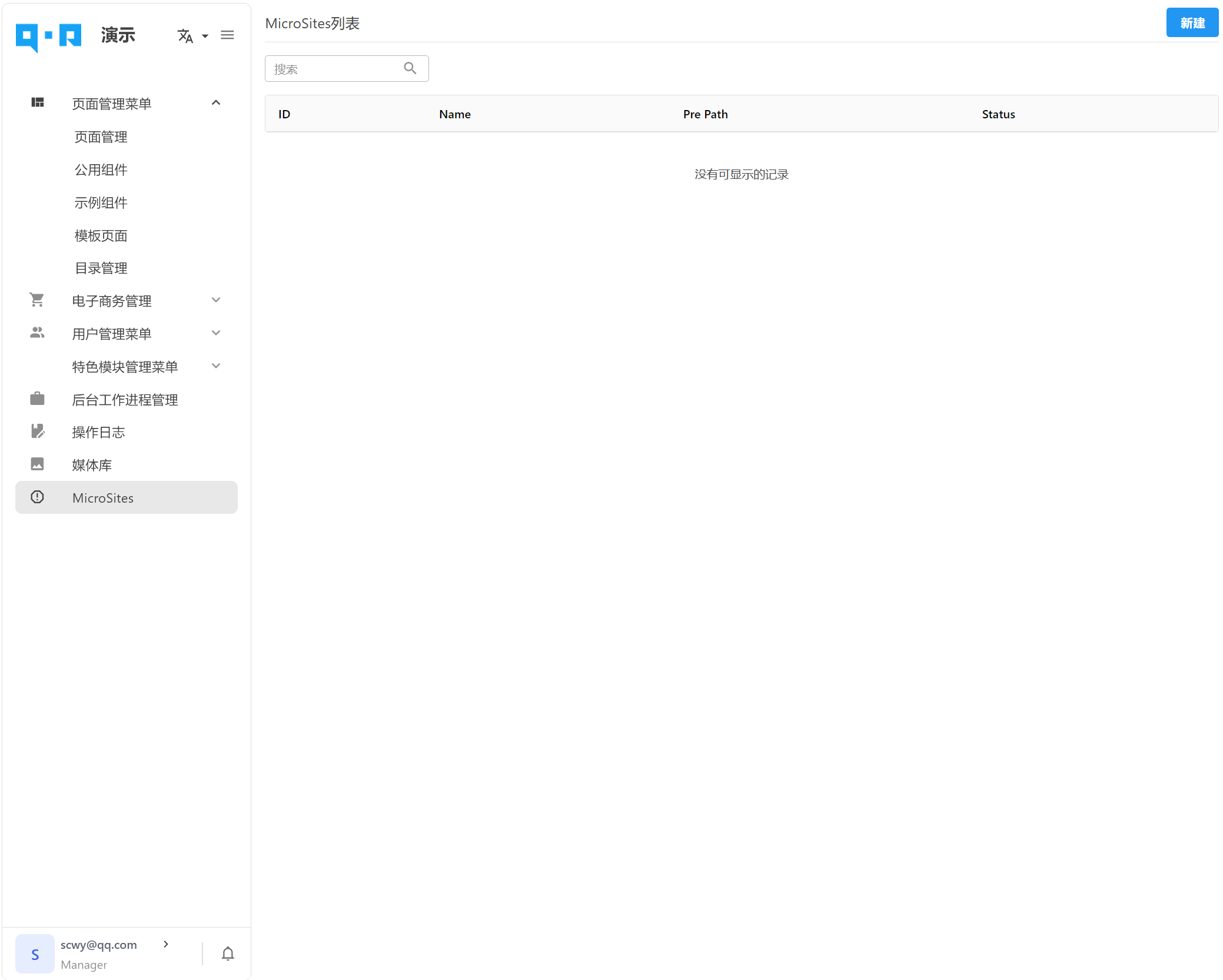
Task: Toggle the sidebar hamburger menu icon
Action: click(x=227, y=35)
